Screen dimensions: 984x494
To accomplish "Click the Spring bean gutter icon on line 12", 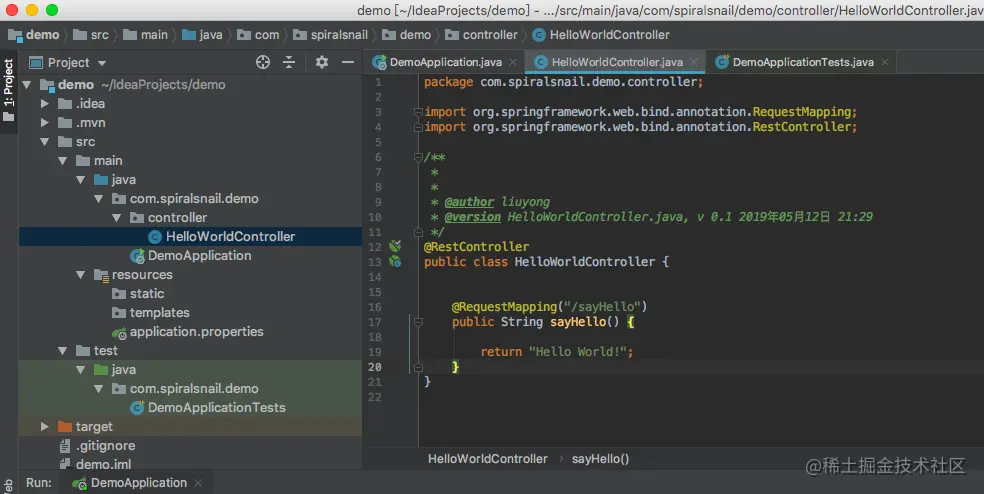I will 395,246.
